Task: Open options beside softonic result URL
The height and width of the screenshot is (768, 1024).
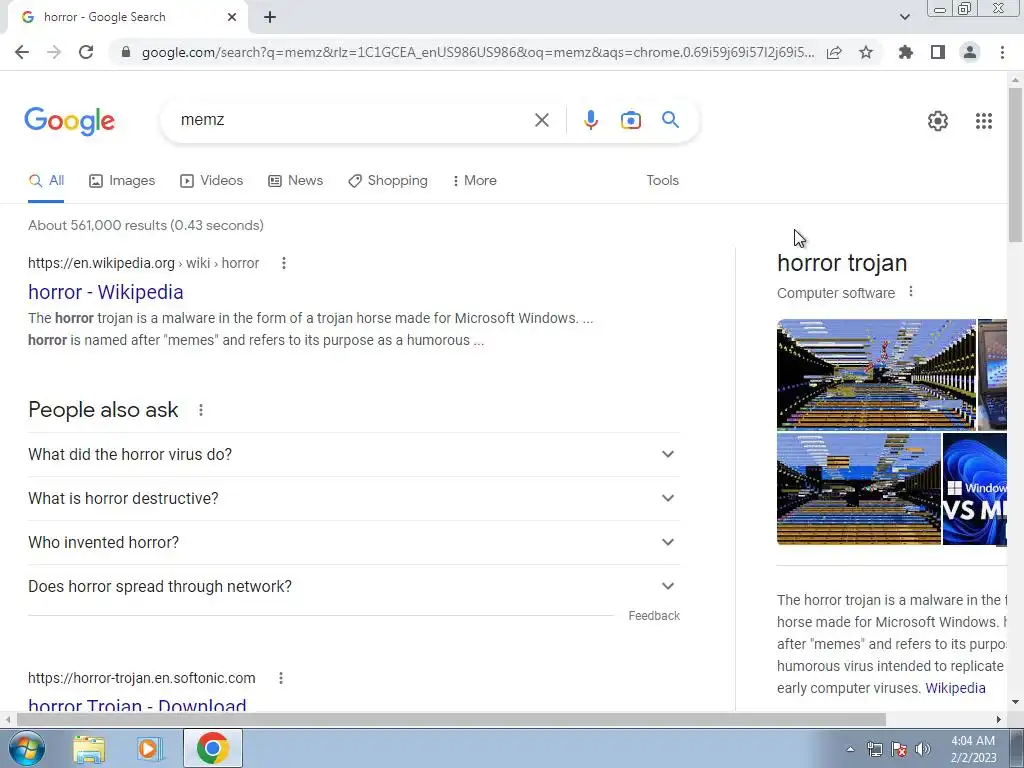Action: pos(281,679)
